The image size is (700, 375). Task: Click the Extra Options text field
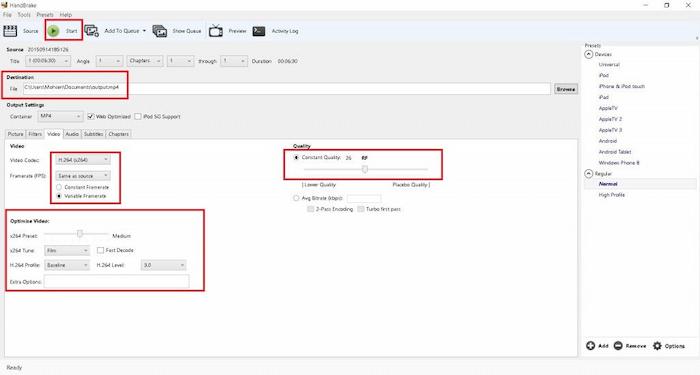click(x=117, y=281)
